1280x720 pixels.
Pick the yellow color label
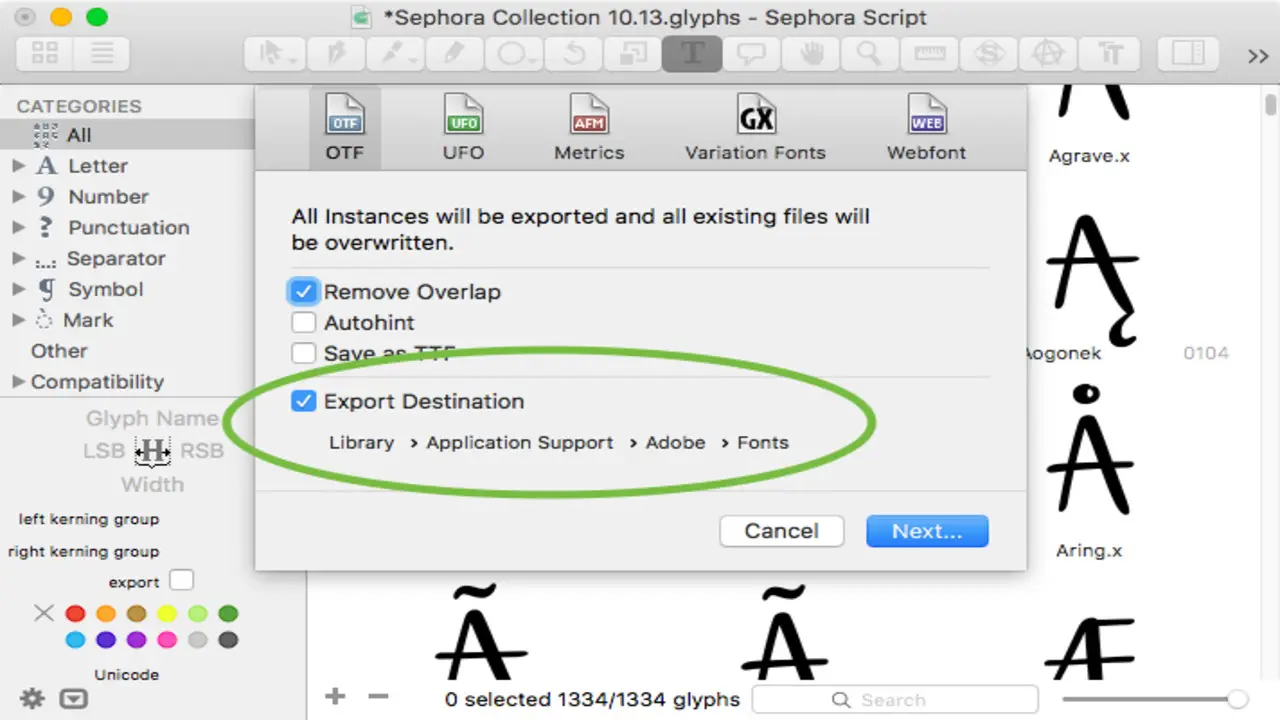click(x=167, y=613)
